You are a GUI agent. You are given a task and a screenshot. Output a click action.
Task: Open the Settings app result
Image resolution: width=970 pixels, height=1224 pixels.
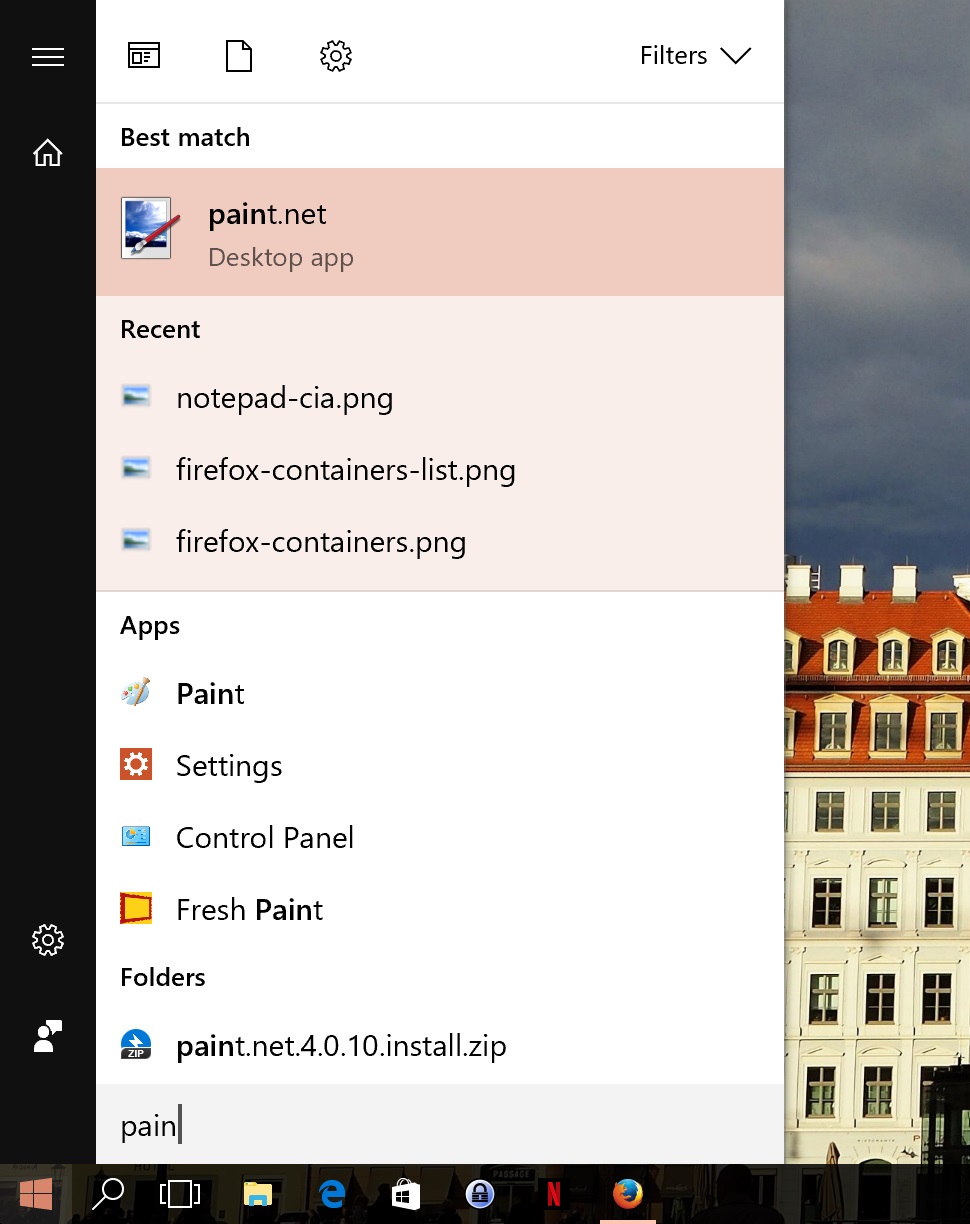pos(440,766)
